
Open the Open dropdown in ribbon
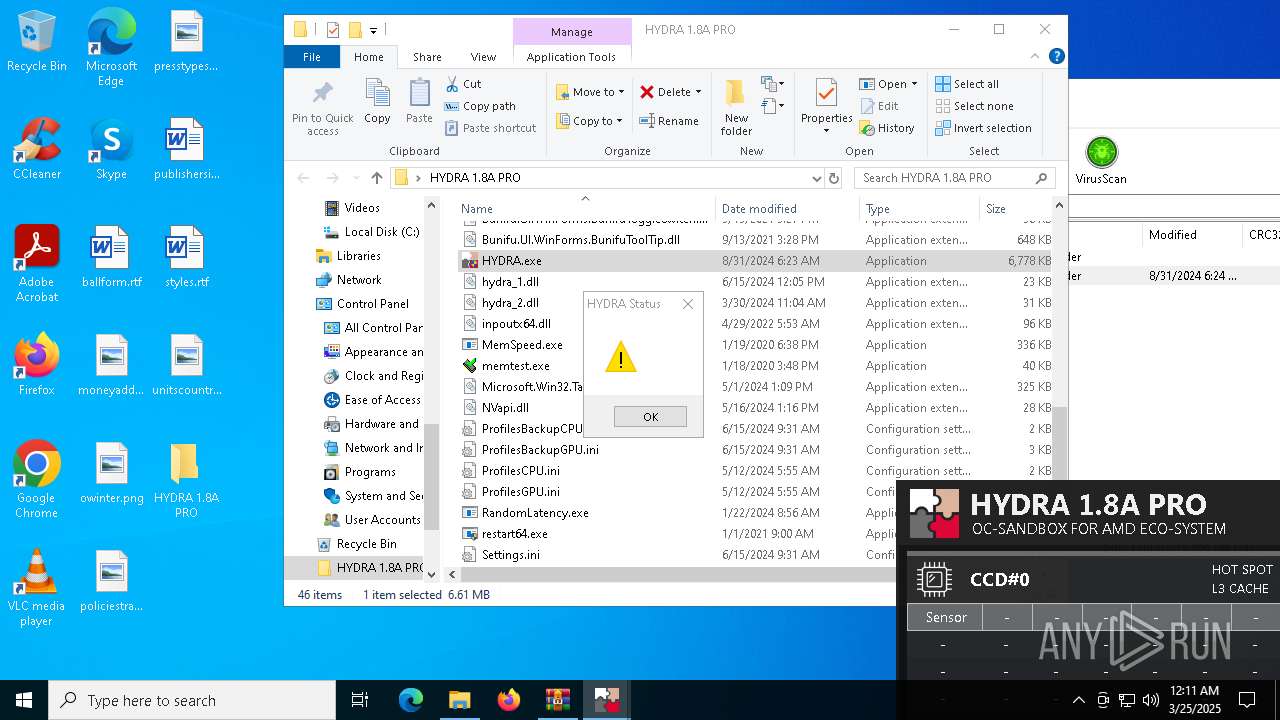coord(913,84)
